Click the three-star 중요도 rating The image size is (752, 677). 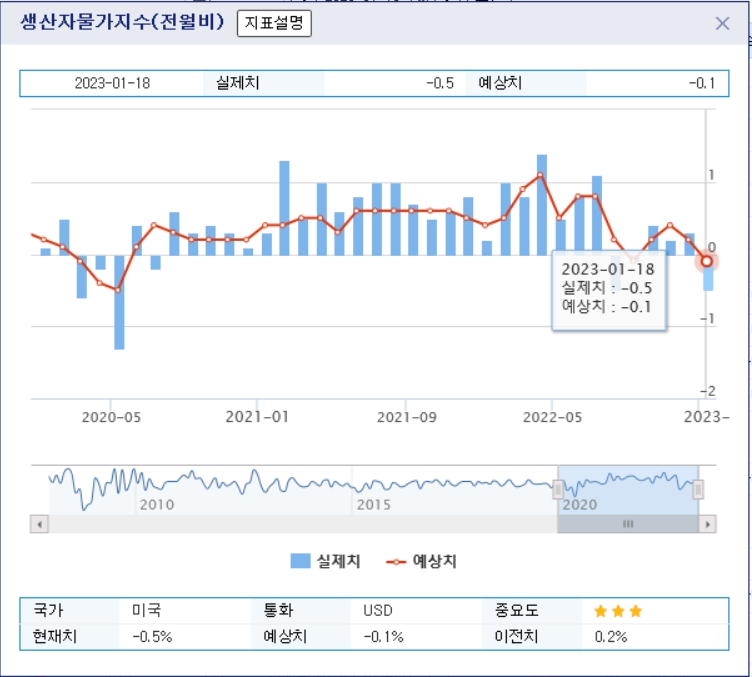click(x=618, y=611)
